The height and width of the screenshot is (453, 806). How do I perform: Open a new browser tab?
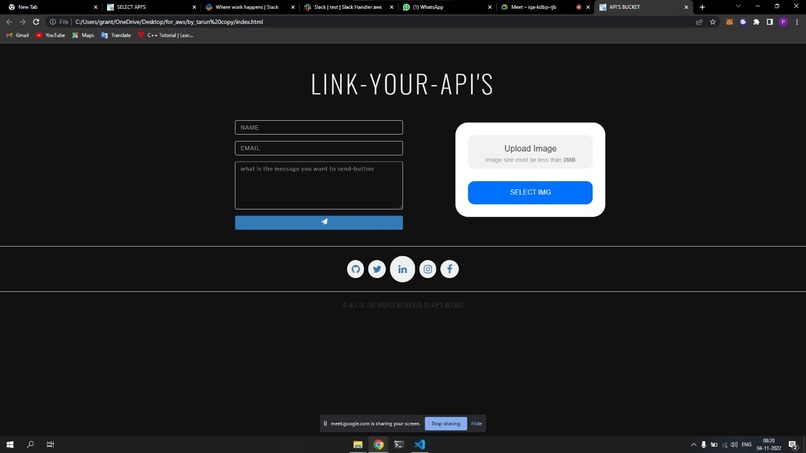coord(702,7)
